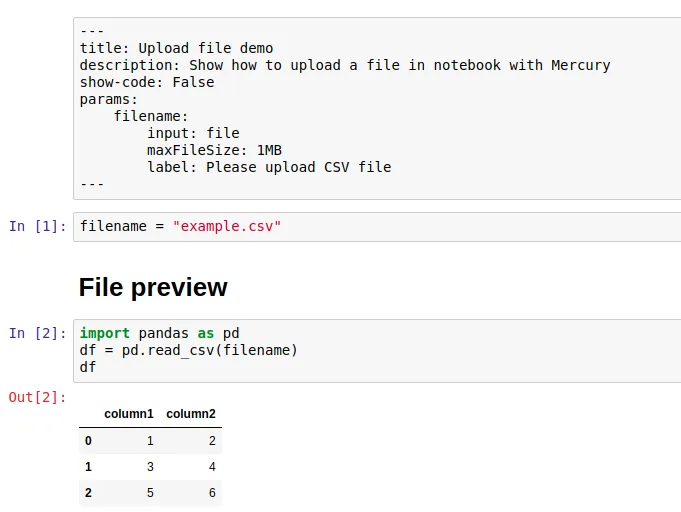Viewport: 681px width, 512px height.
Task: Click the Out[2] output prompt
Action: [37, 397]
